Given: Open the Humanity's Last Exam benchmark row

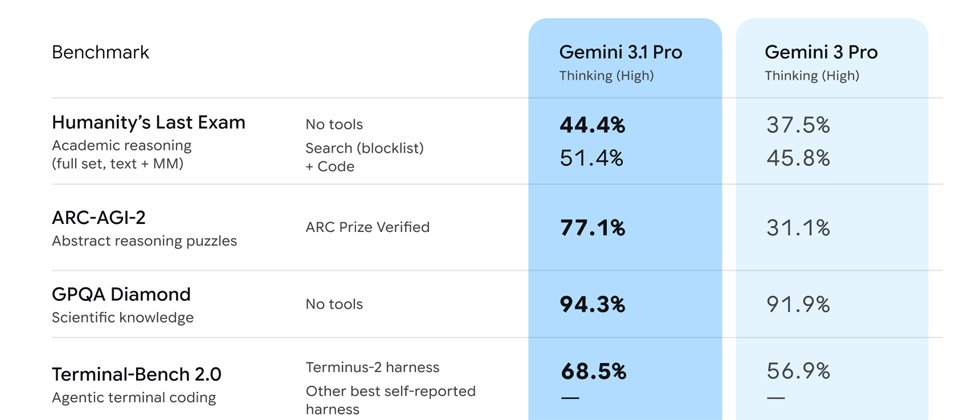Looking at the screenshot, I should [148, 123].
